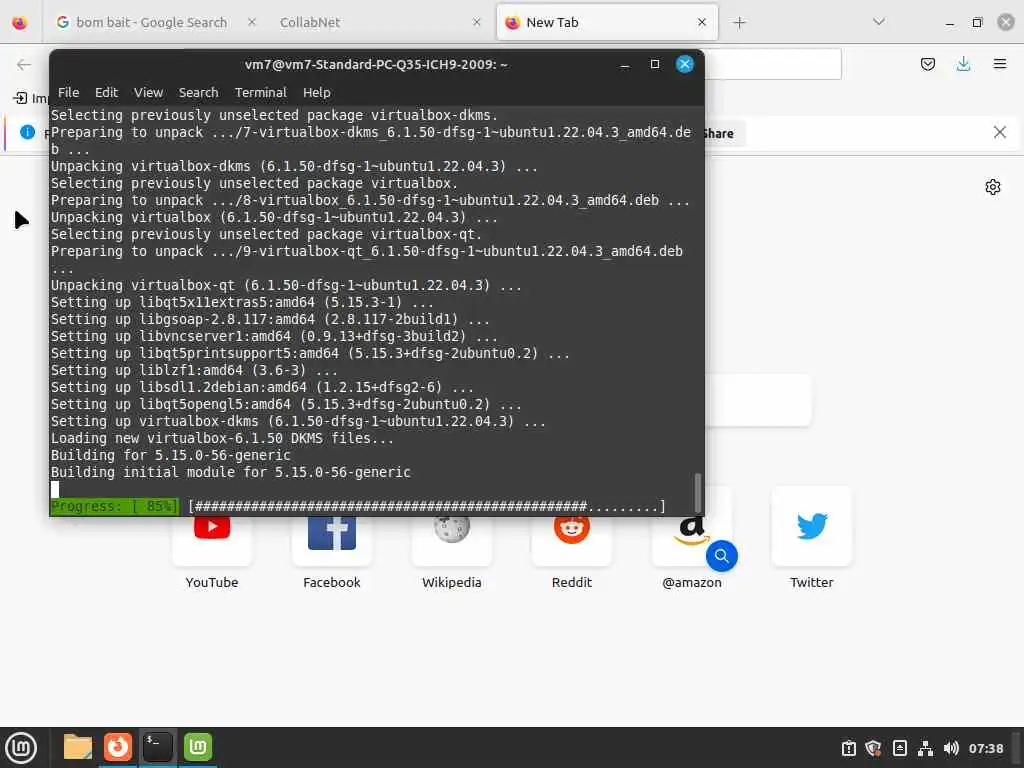Minimize the terminal window
This screenshot has height=768, width=1024.
(x=625, y=65)
